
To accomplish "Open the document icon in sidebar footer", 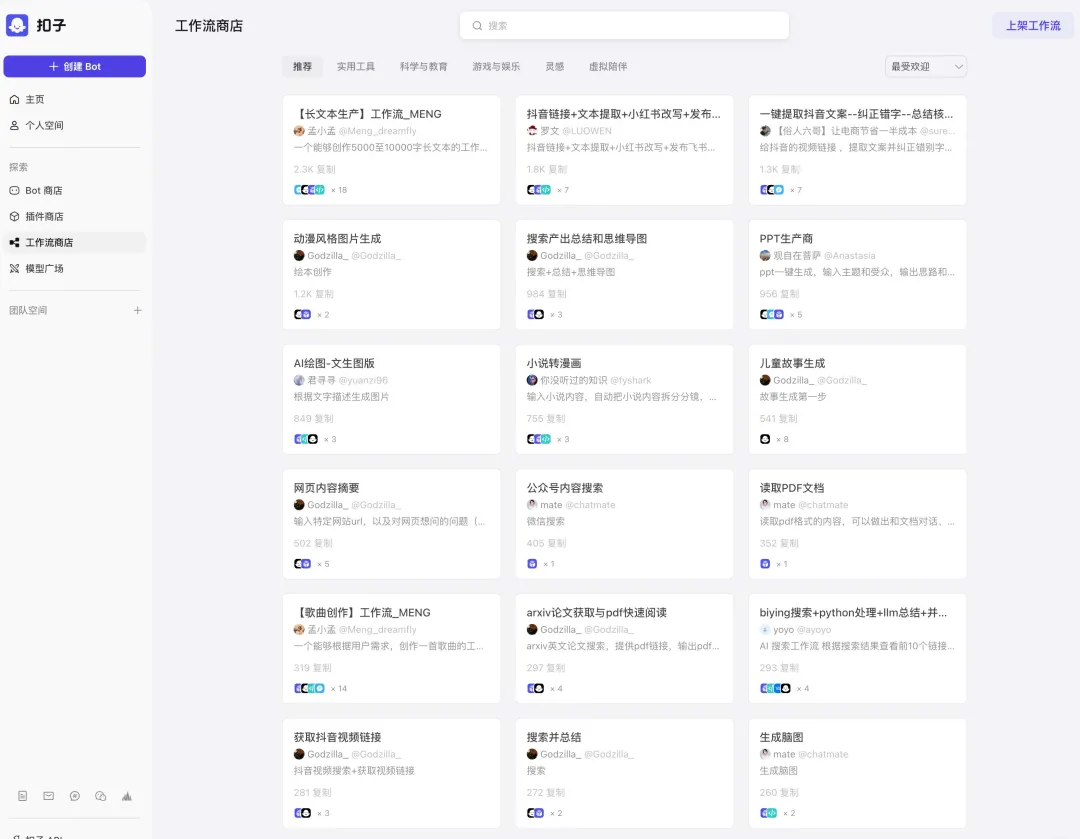I will click(23, 796).
